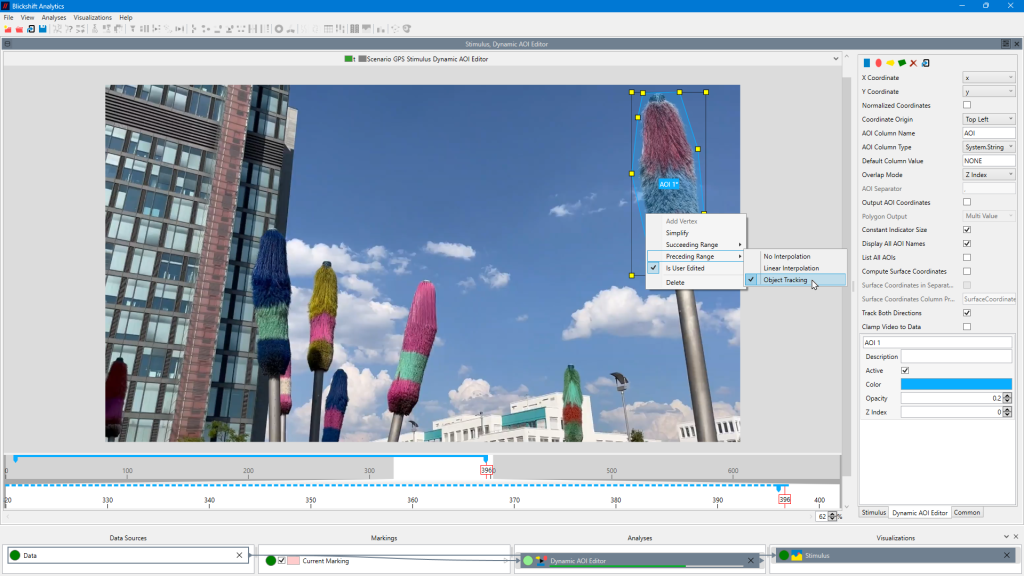Screen dimensions: 1024x576
Task: Open the Analyses menu
Action: (54, 18)
